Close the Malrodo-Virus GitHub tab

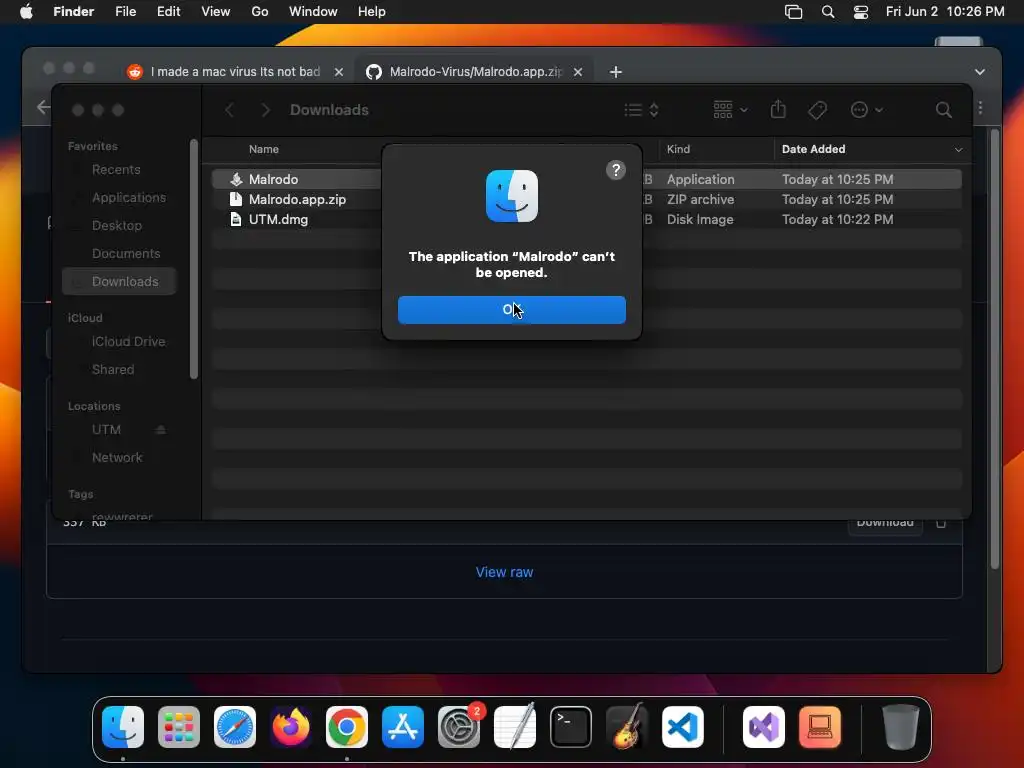(x=578, y=72)
